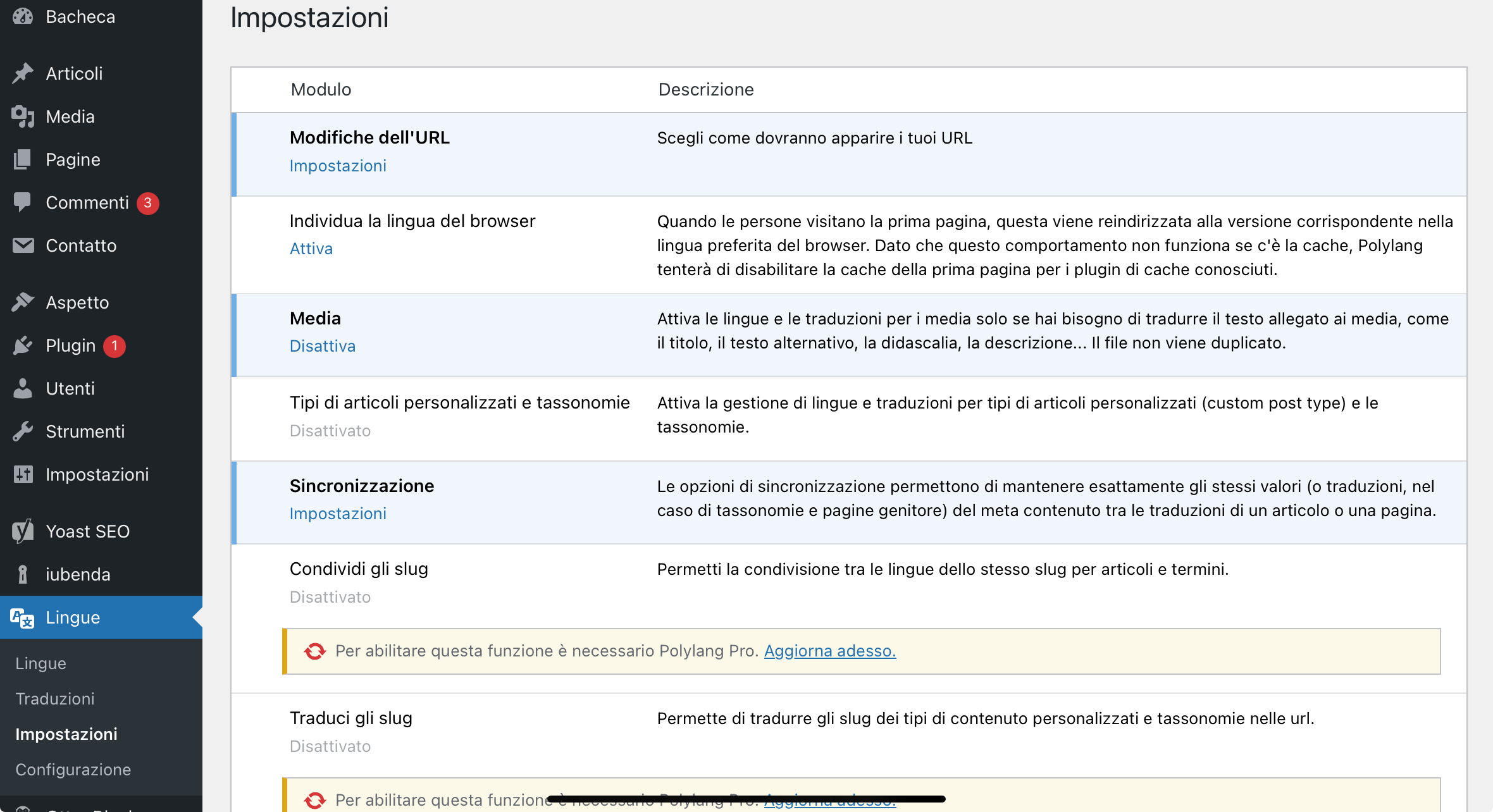
Task: Click the Condividi gli slug title
Action: [359, 569]
